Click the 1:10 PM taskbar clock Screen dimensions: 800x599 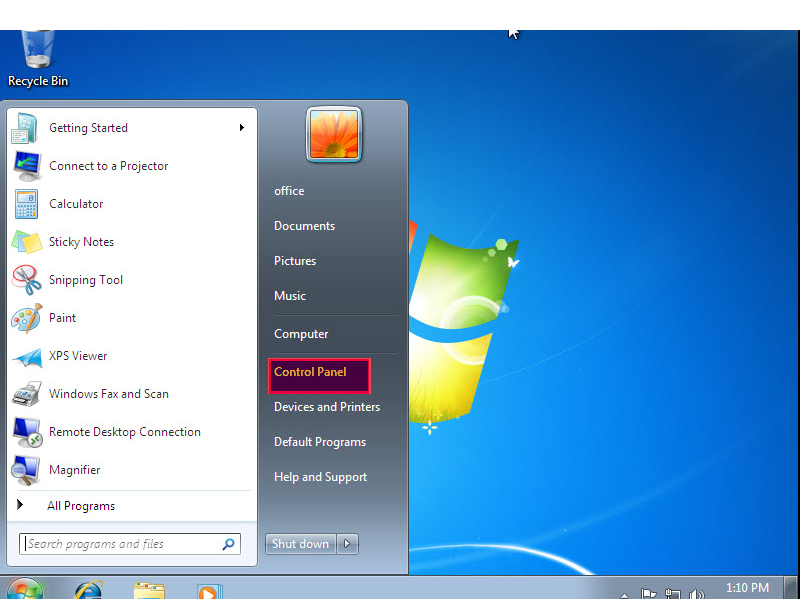747,588
